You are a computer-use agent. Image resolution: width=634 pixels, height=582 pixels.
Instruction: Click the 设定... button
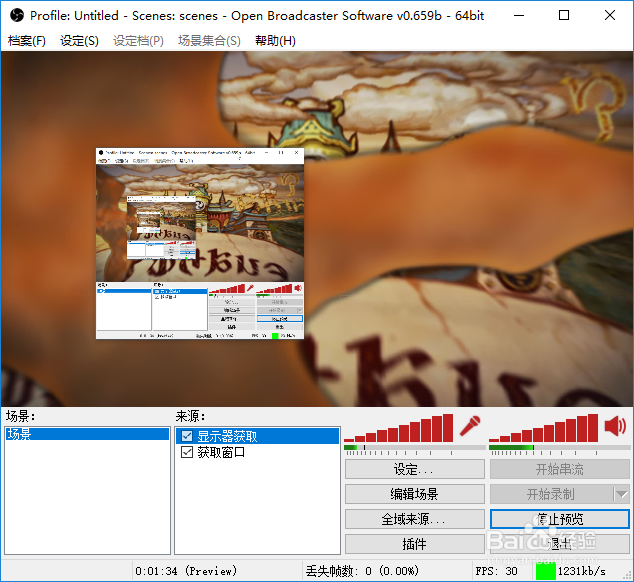[415, 469]
